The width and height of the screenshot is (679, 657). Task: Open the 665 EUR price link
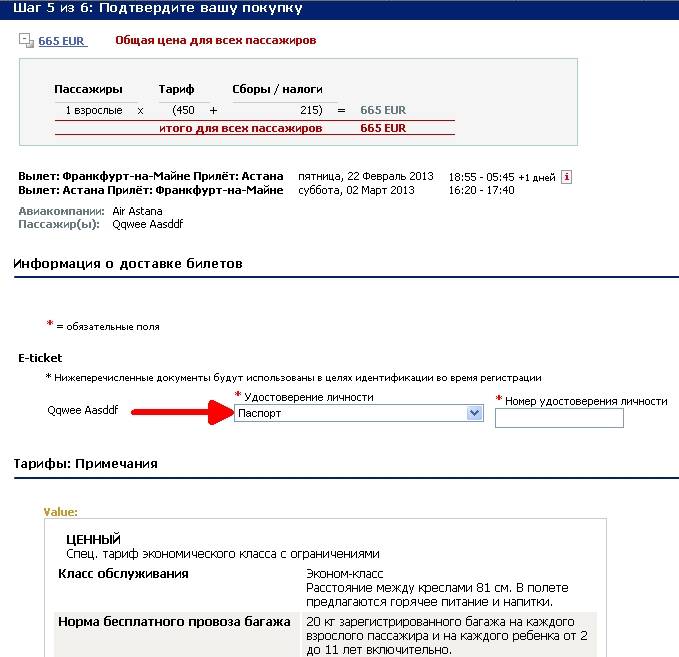(x=61, y=41)
